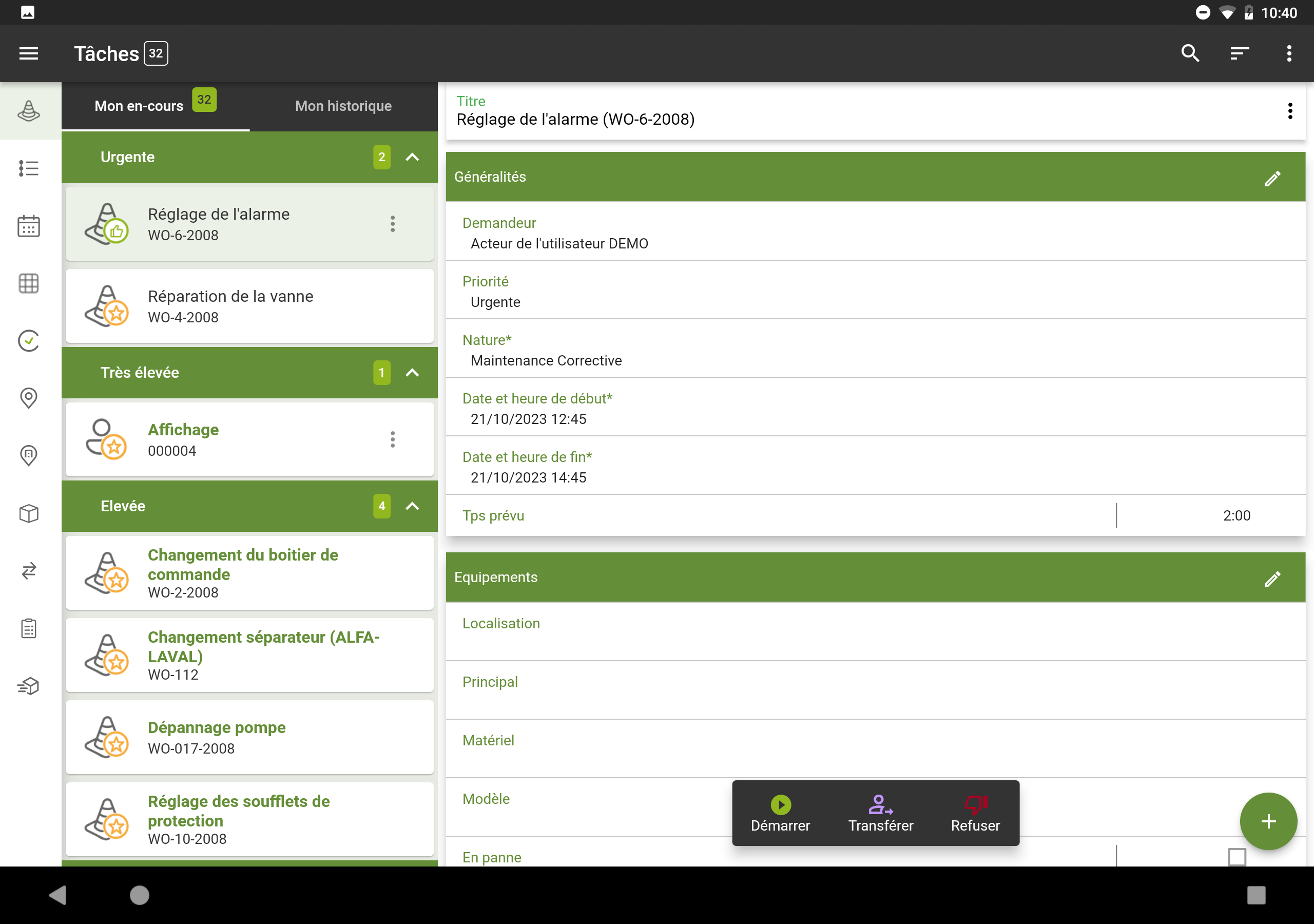
Task: Start the task with Démarrer
Action: (780, 814)
